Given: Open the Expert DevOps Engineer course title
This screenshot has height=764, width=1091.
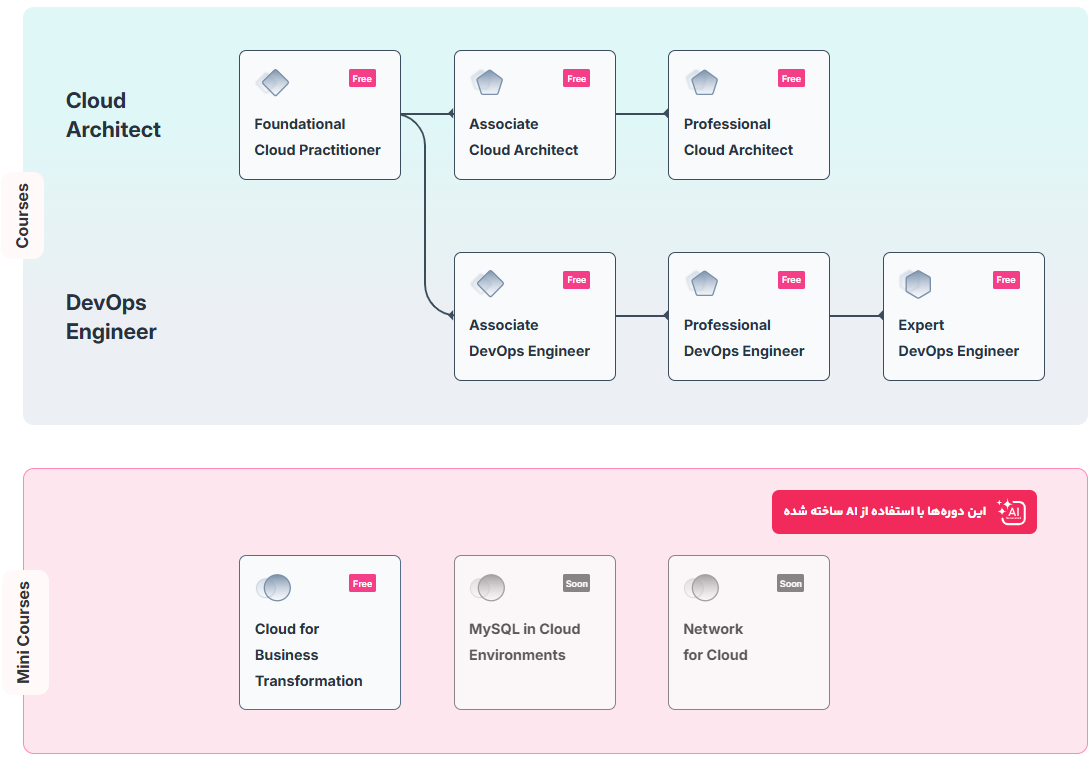Looking at the screenshot, I should 958,338.
